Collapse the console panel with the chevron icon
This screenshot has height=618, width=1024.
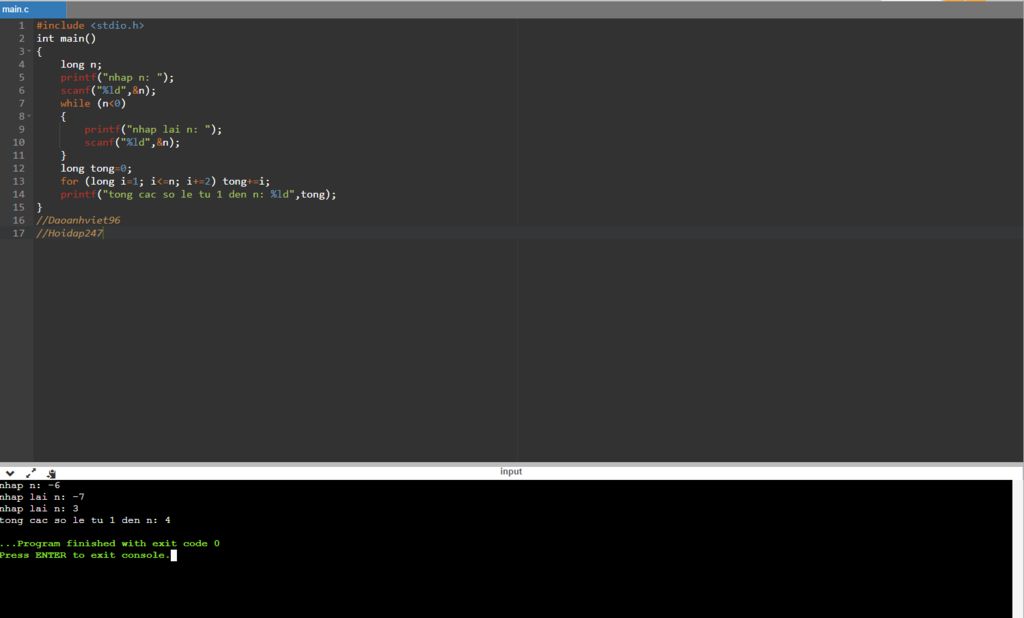[10, 473]
